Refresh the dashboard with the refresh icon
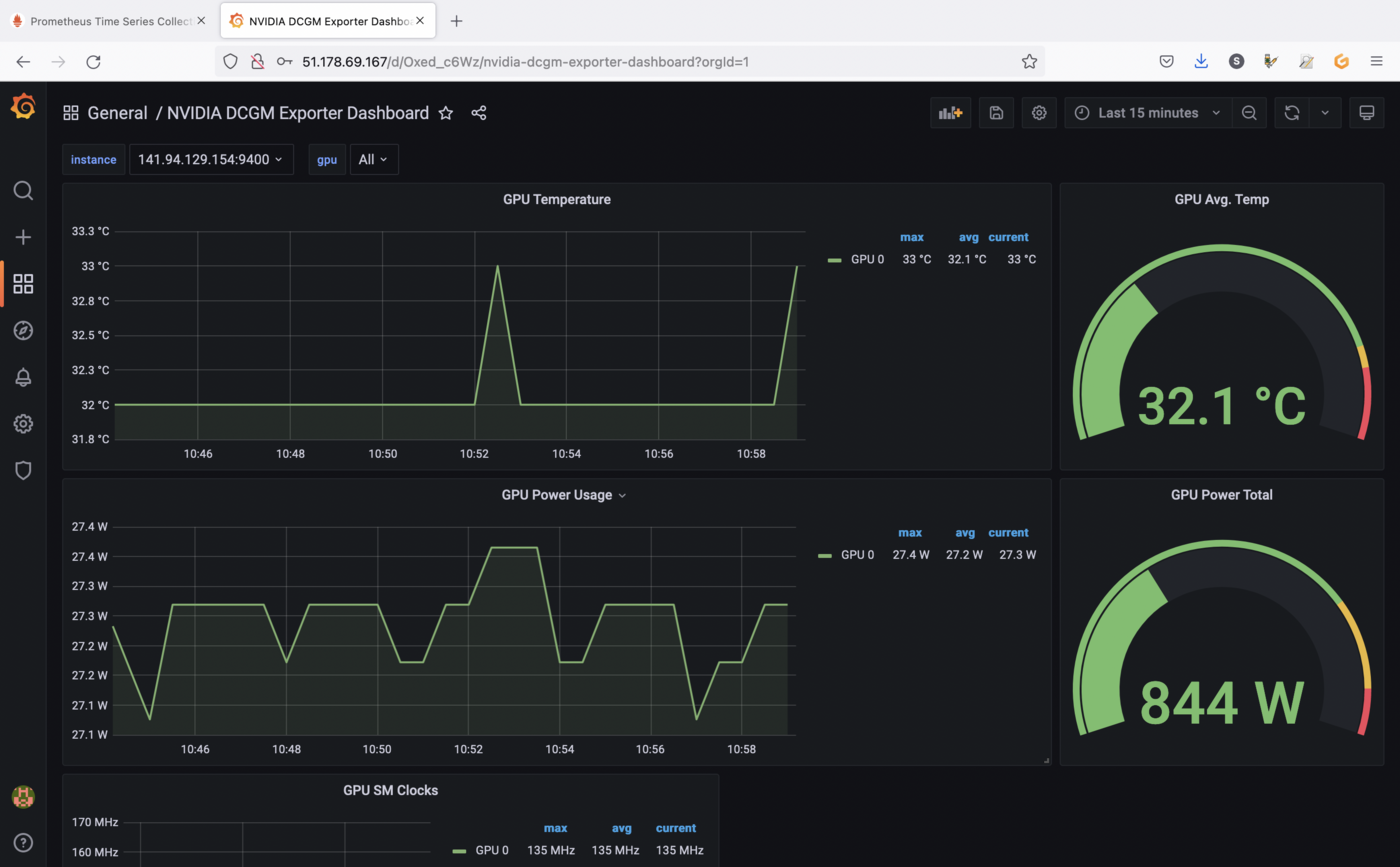1400x867 pixels. [x=1292, y=112]
